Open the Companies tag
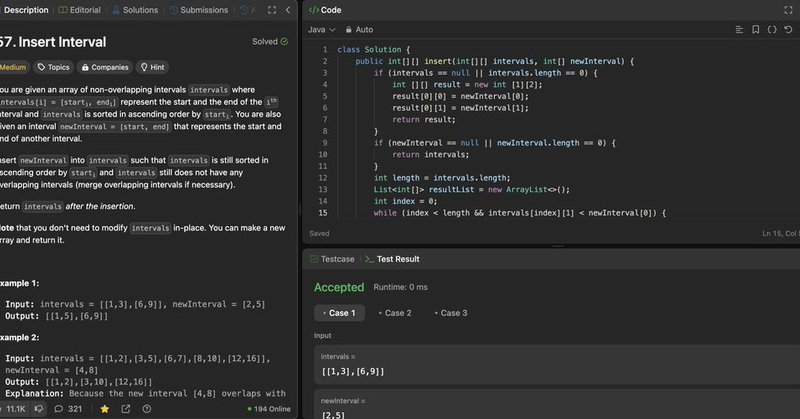800x419 pixels. [x=105, y=67]
